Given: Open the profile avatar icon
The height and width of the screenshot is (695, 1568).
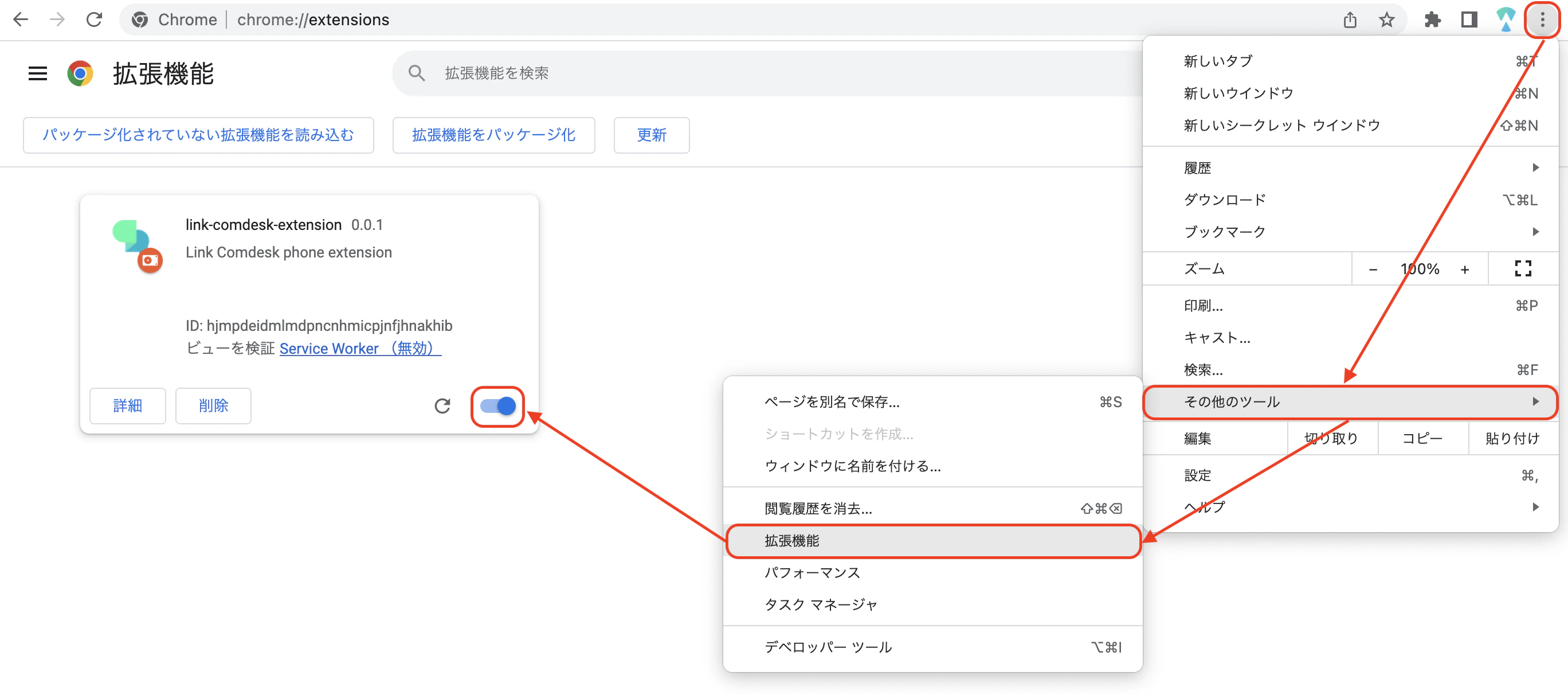Looking at the screenshot, I should click(1506, 19).
